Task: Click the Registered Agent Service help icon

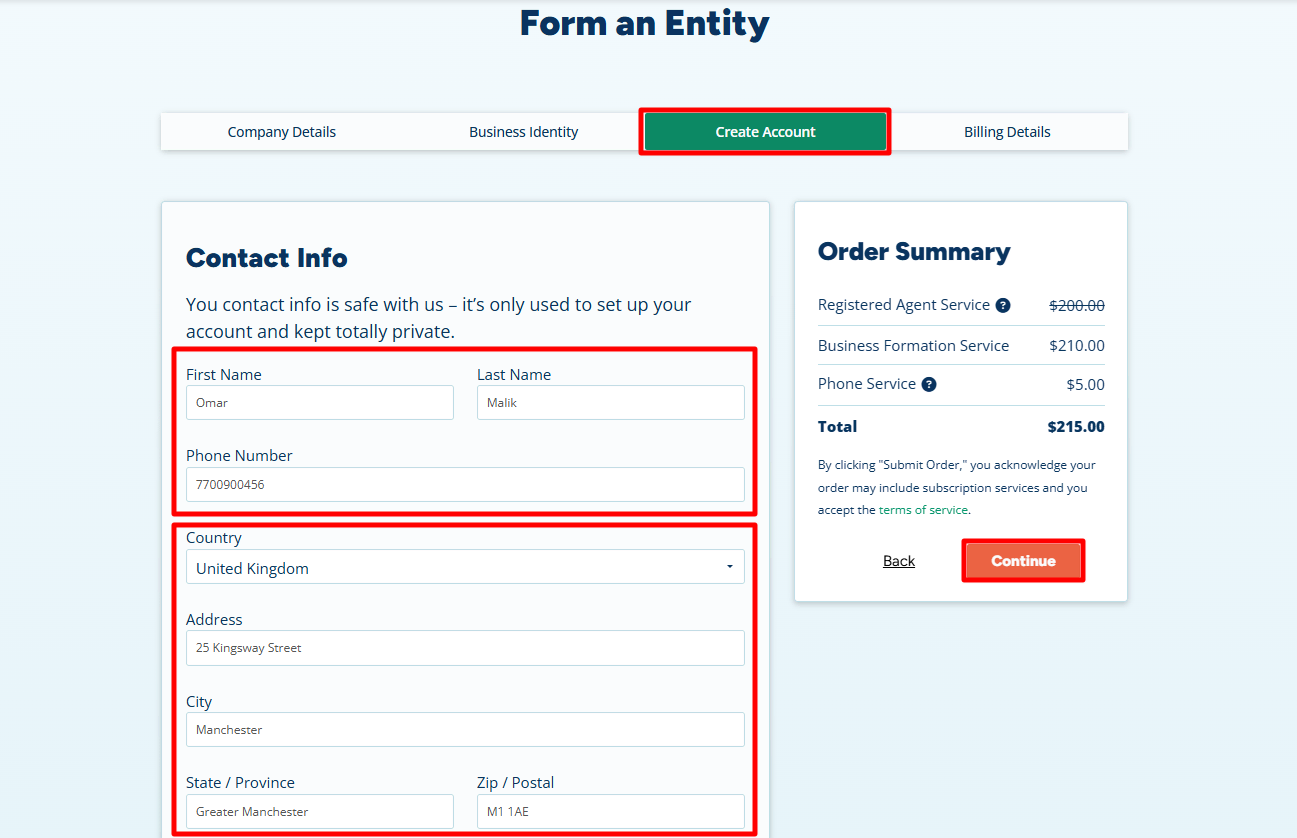Action: [x=1002, y=305]
